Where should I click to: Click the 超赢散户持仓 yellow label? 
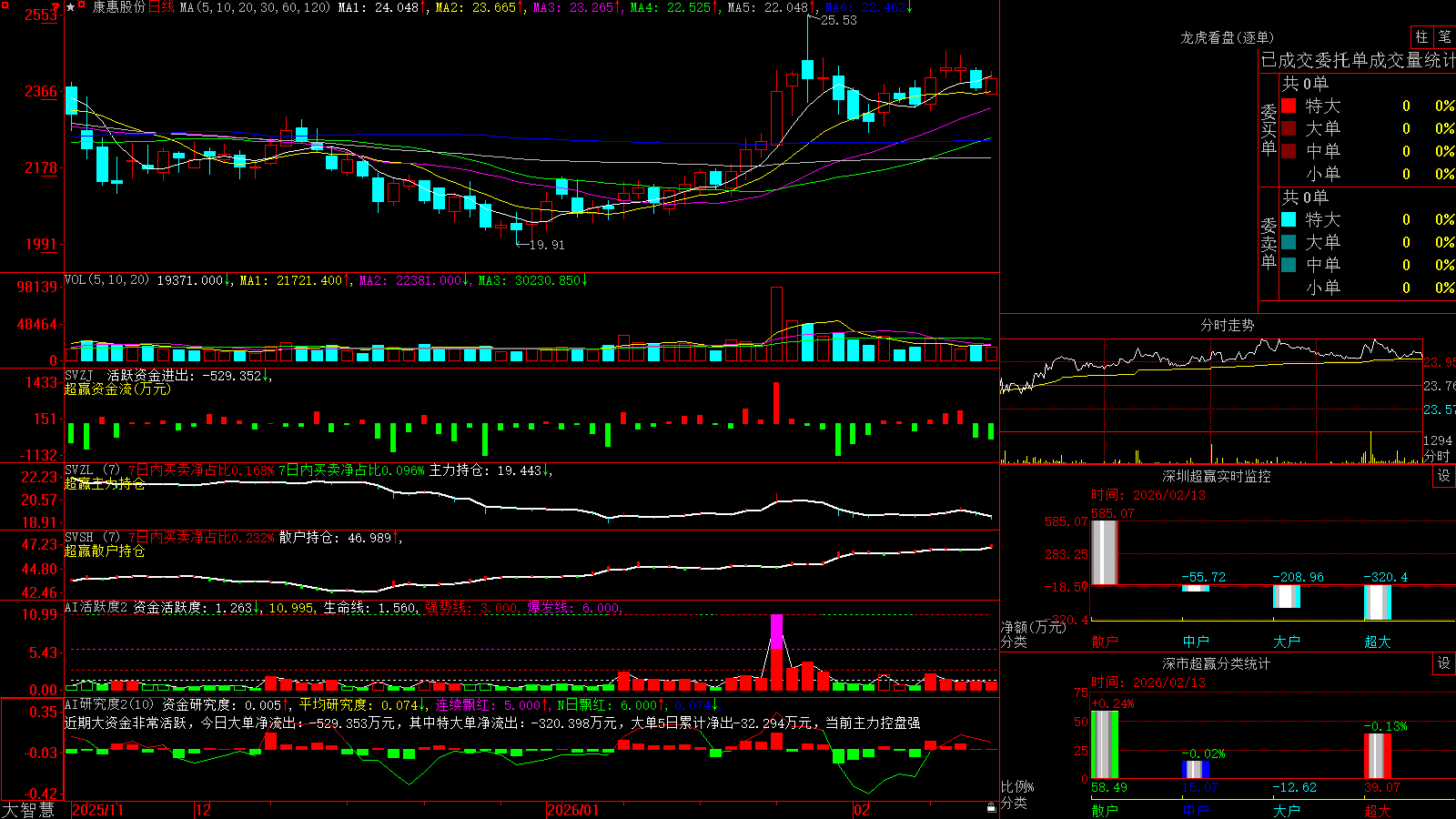click(105, 551)
